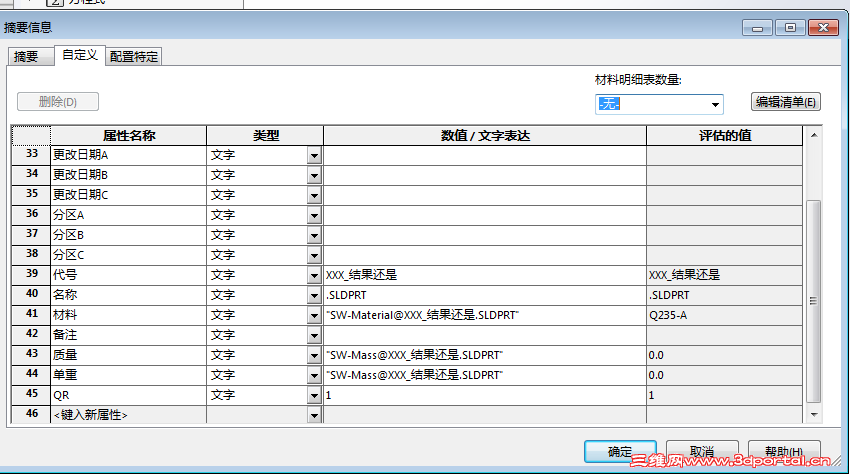Click the 更改日期A value cell
The height and width of the screenshot is (474, 850).
tap(485, 155)
